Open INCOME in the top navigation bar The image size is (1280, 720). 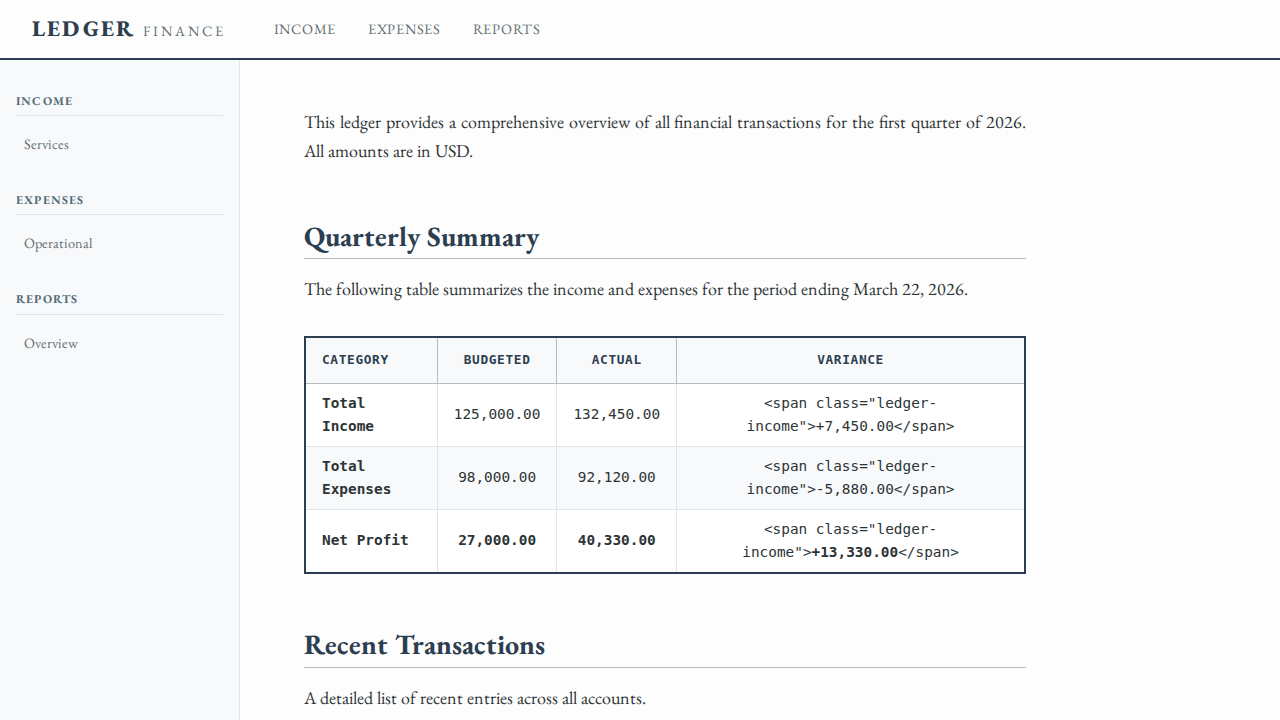305,29
